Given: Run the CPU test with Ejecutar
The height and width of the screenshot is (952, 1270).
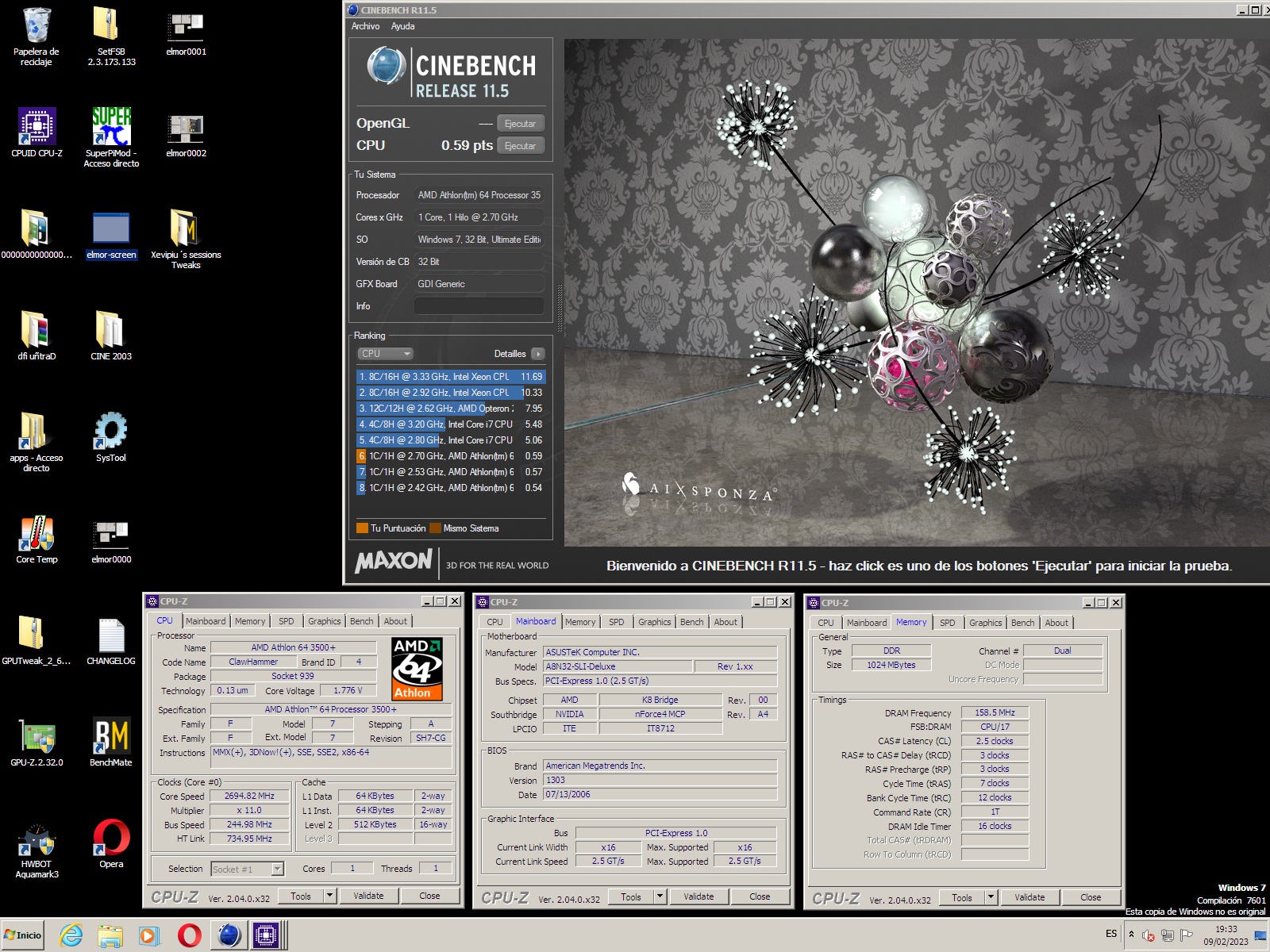Looking at the screenshot, I should (520, 146).
